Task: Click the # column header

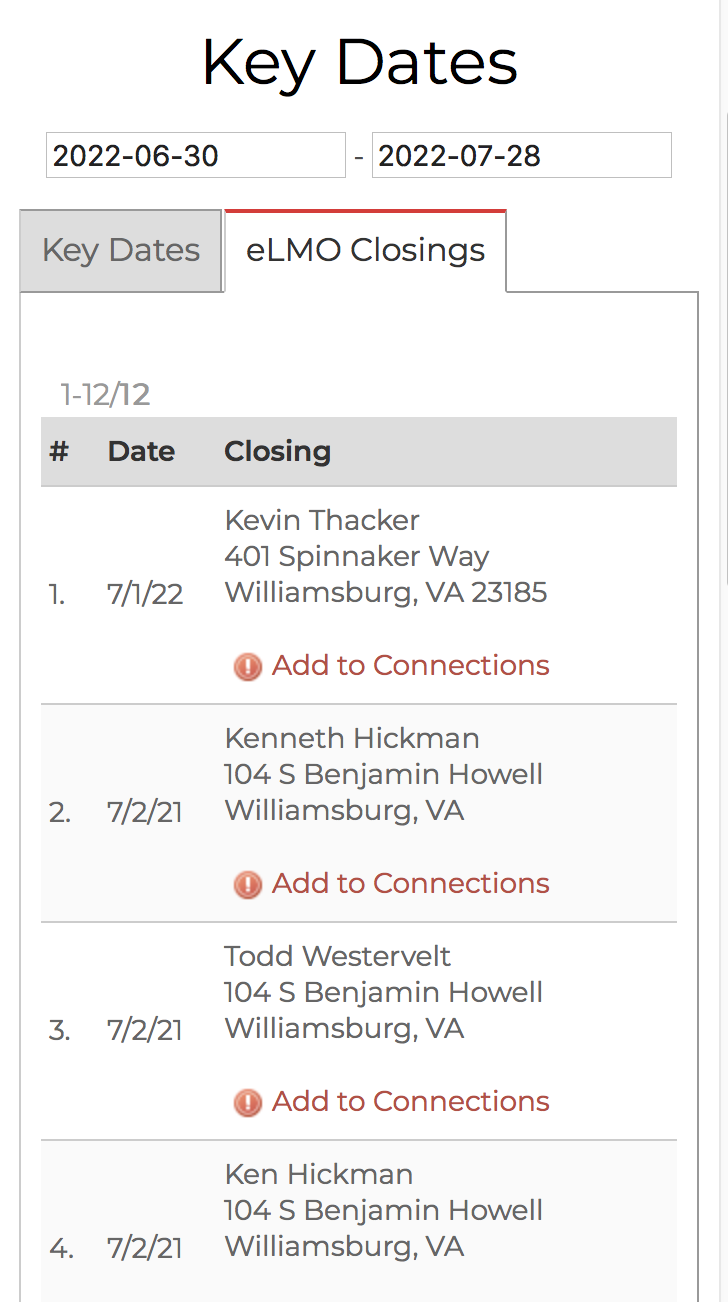Action: (x=59, y=452)
